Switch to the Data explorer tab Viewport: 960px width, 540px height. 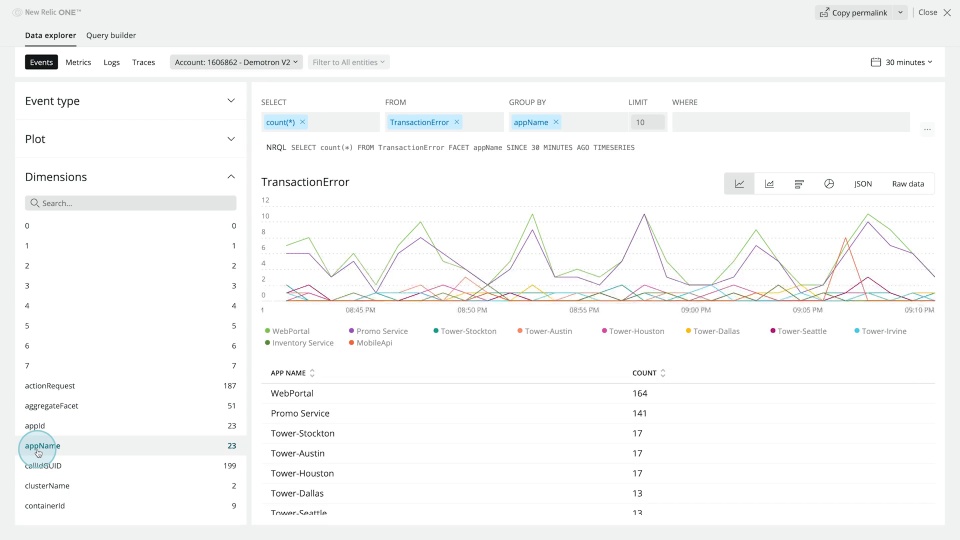[50, 36]
